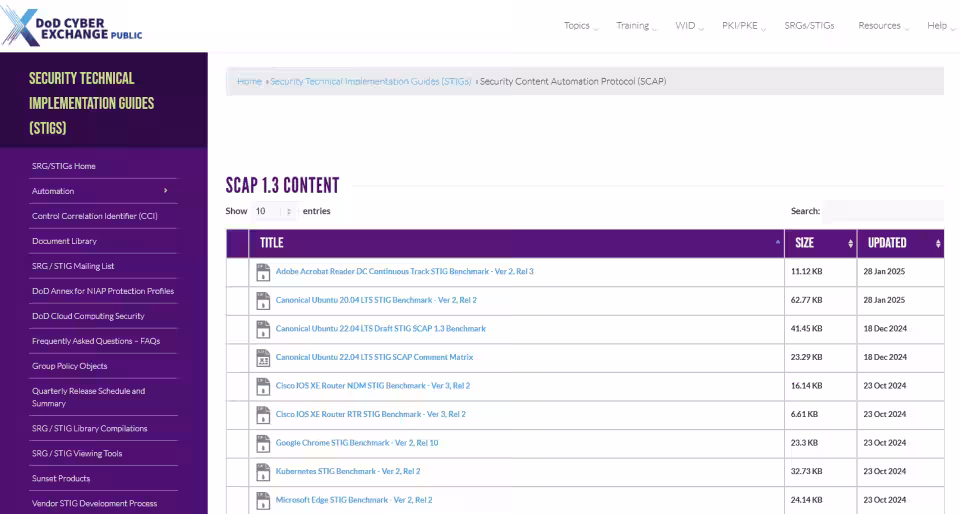Open the Topics navigation dropdown

580,26
